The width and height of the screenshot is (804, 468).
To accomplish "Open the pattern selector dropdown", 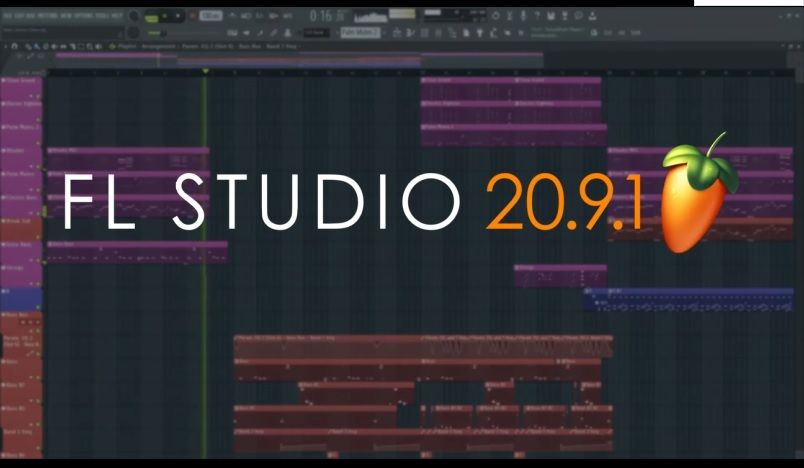I will coord(360,32).
